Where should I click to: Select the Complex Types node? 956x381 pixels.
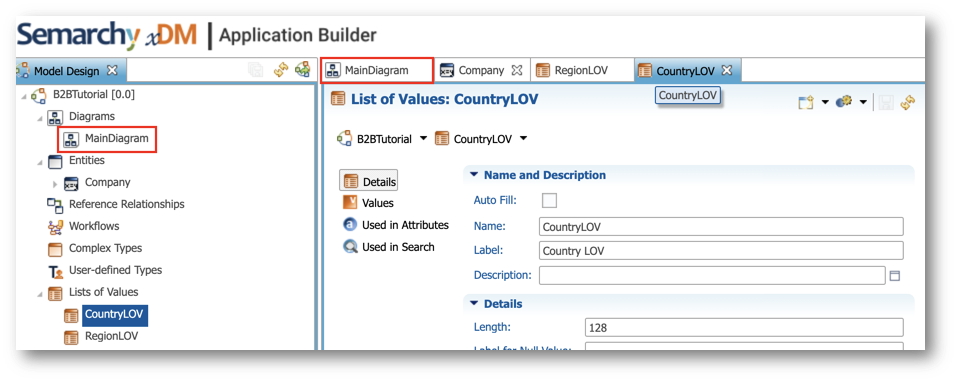[x=105, y=248]
